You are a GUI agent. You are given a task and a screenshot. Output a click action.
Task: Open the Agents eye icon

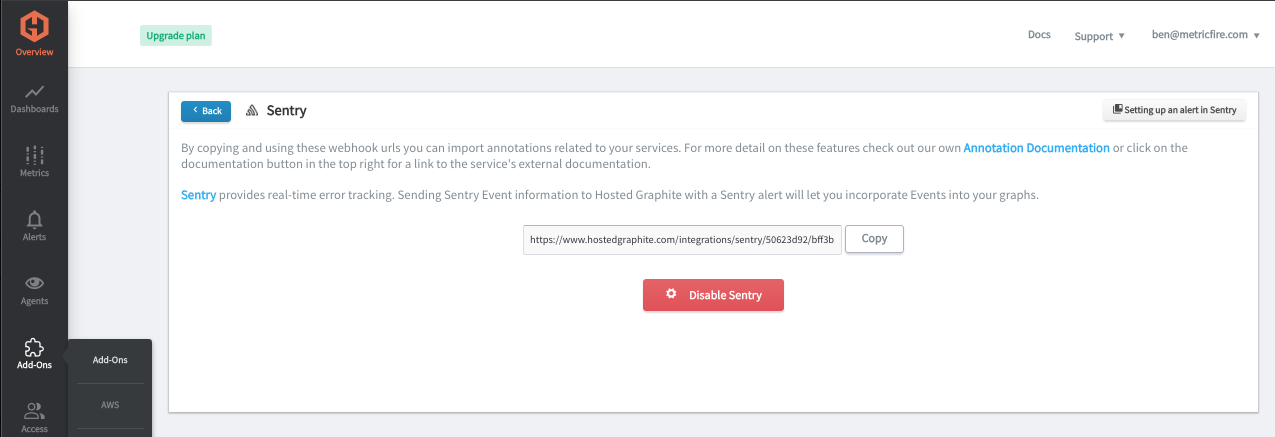click(34, 283)
